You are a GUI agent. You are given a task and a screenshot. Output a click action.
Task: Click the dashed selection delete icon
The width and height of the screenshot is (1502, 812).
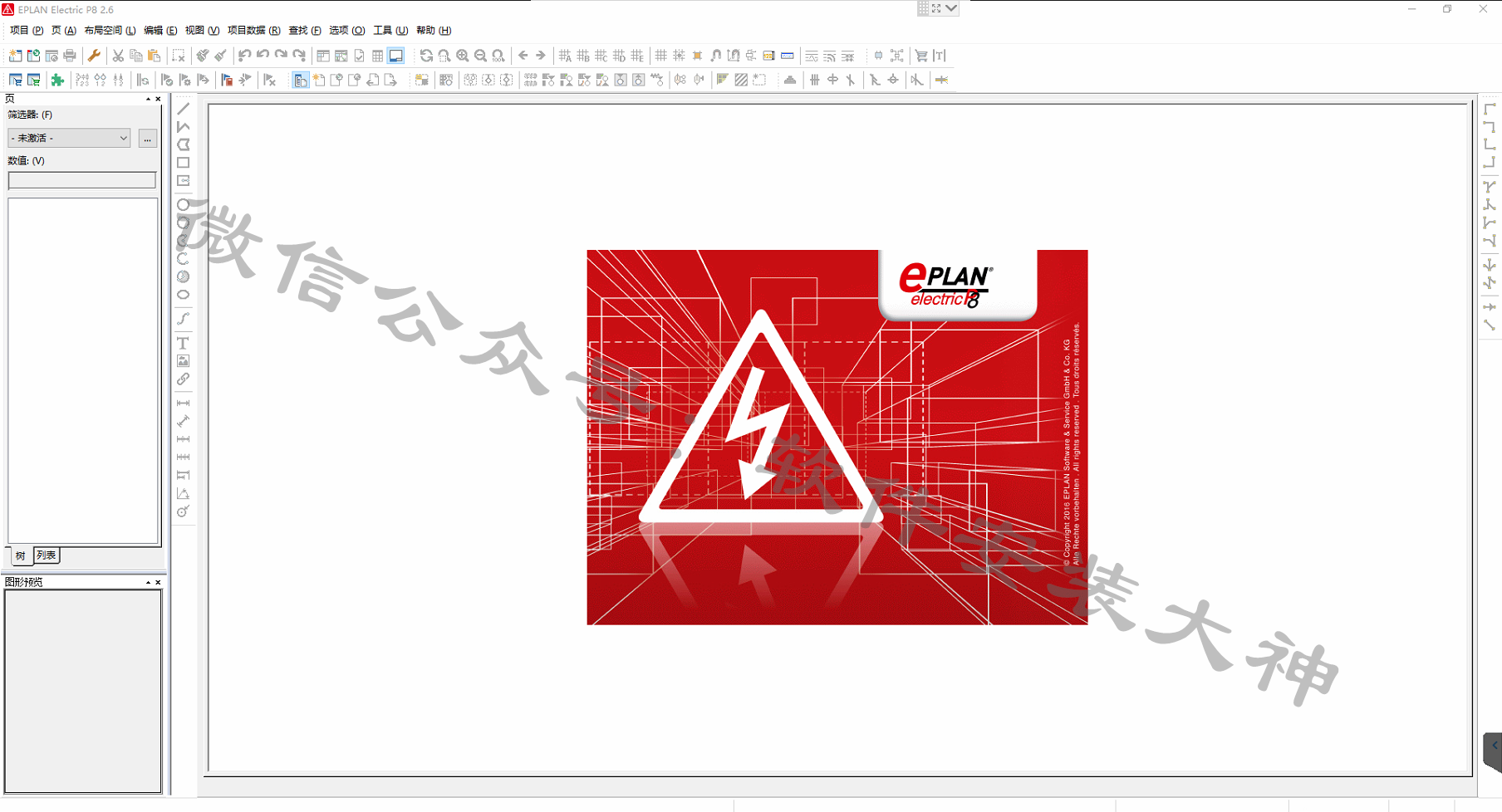pos(178,56)
